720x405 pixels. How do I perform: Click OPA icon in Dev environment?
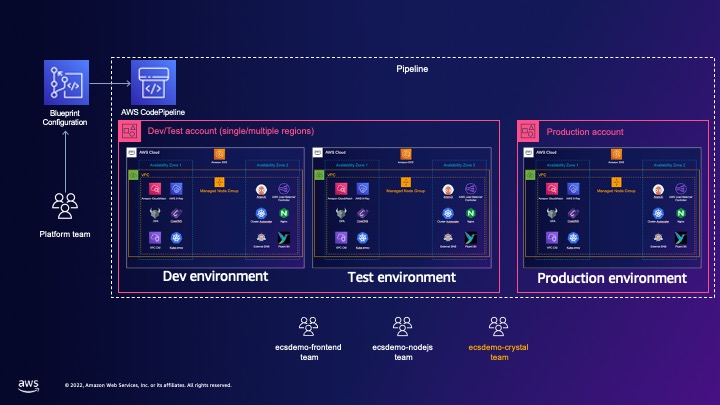pos(155,213)
